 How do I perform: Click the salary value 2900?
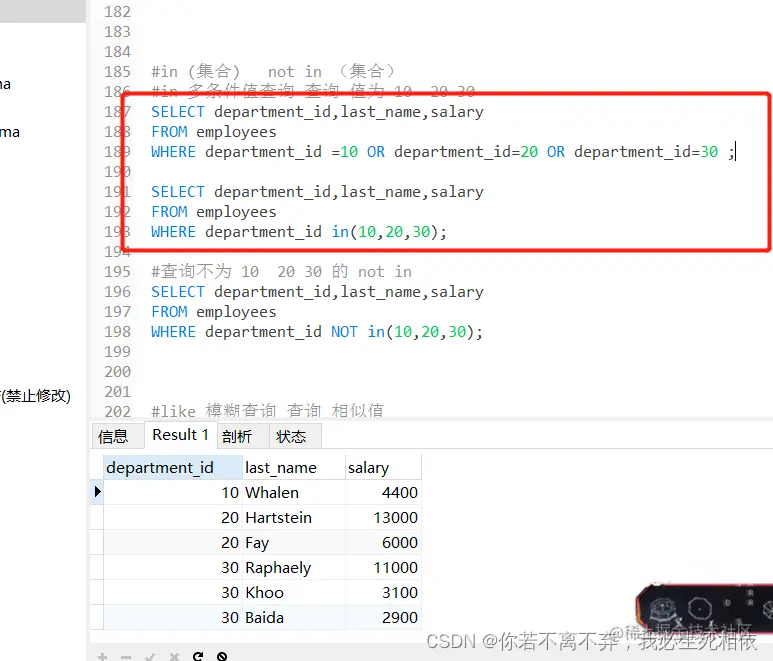pos(383,618)
